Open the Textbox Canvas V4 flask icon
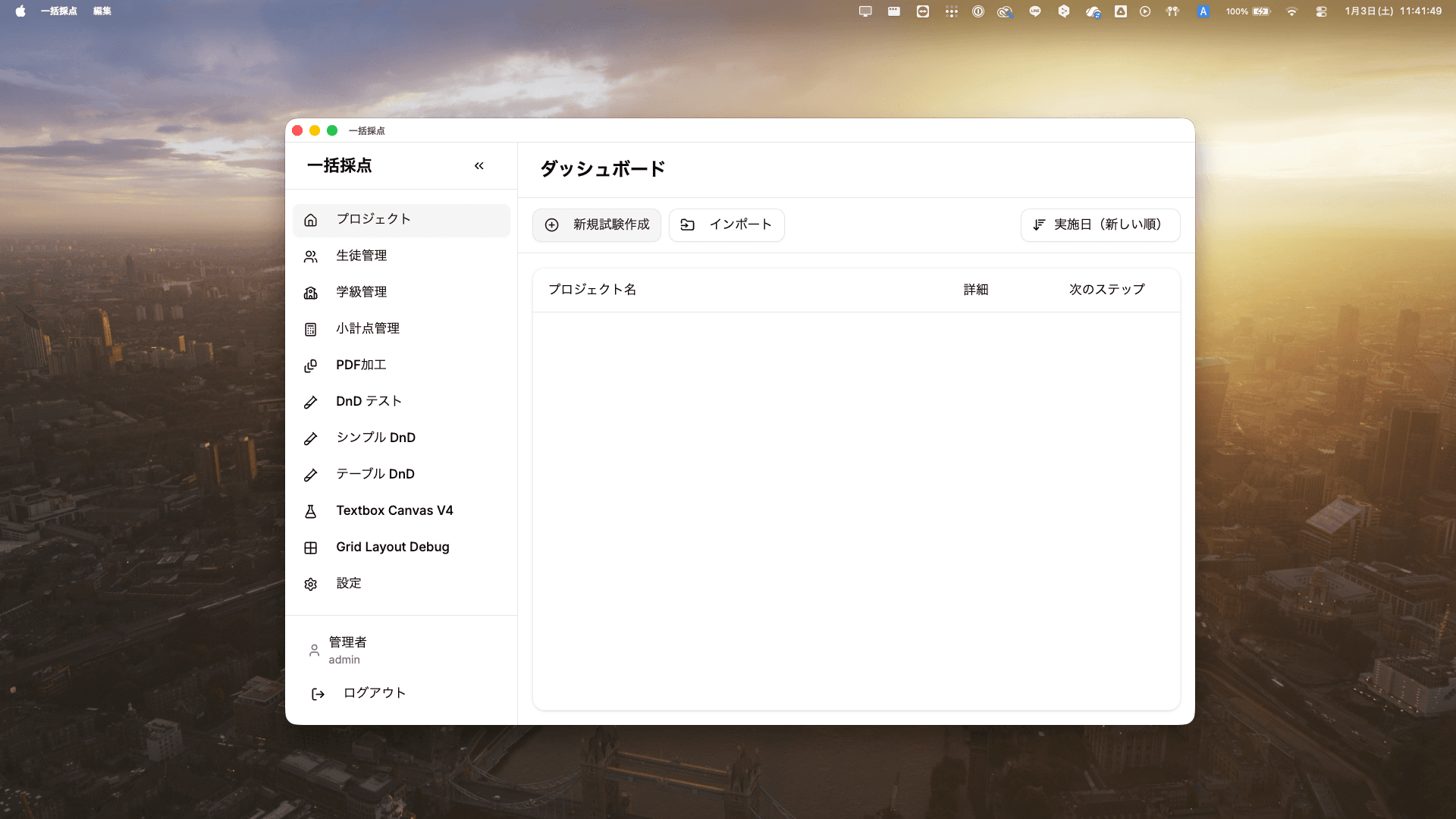1456x819 pixels. [x=310, y=510]
